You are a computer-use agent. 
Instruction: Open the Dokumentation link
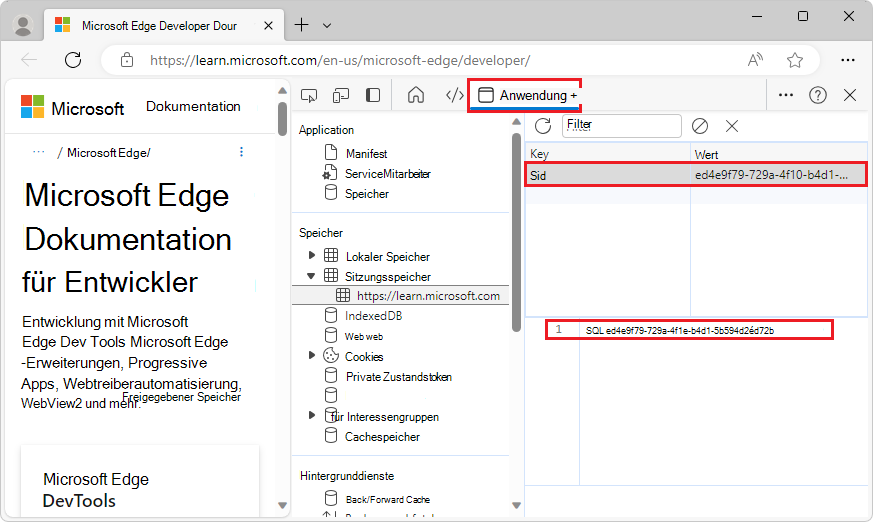pos(193,106)
